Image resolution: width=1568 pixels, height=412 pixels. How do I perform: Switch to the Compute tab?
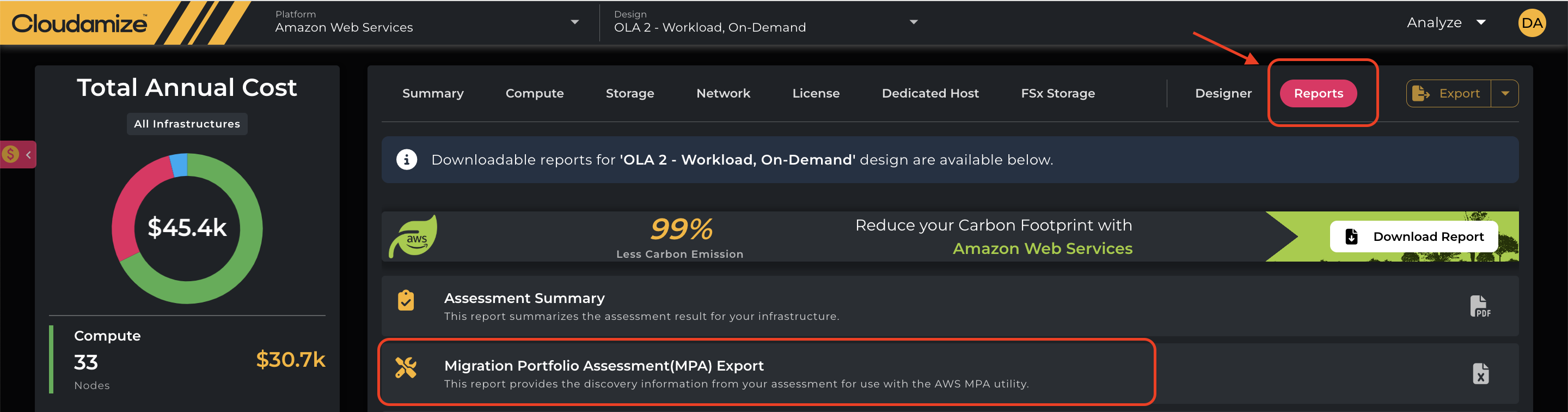point(534,93)
